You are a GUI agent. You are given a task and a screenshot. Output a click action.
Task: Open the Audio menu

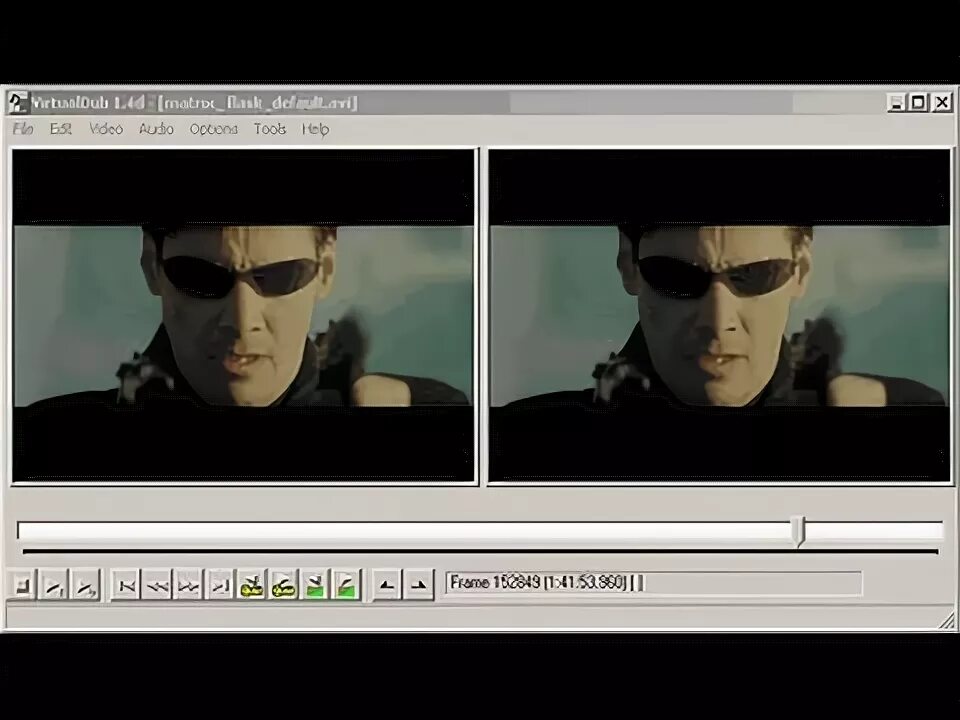156,129
